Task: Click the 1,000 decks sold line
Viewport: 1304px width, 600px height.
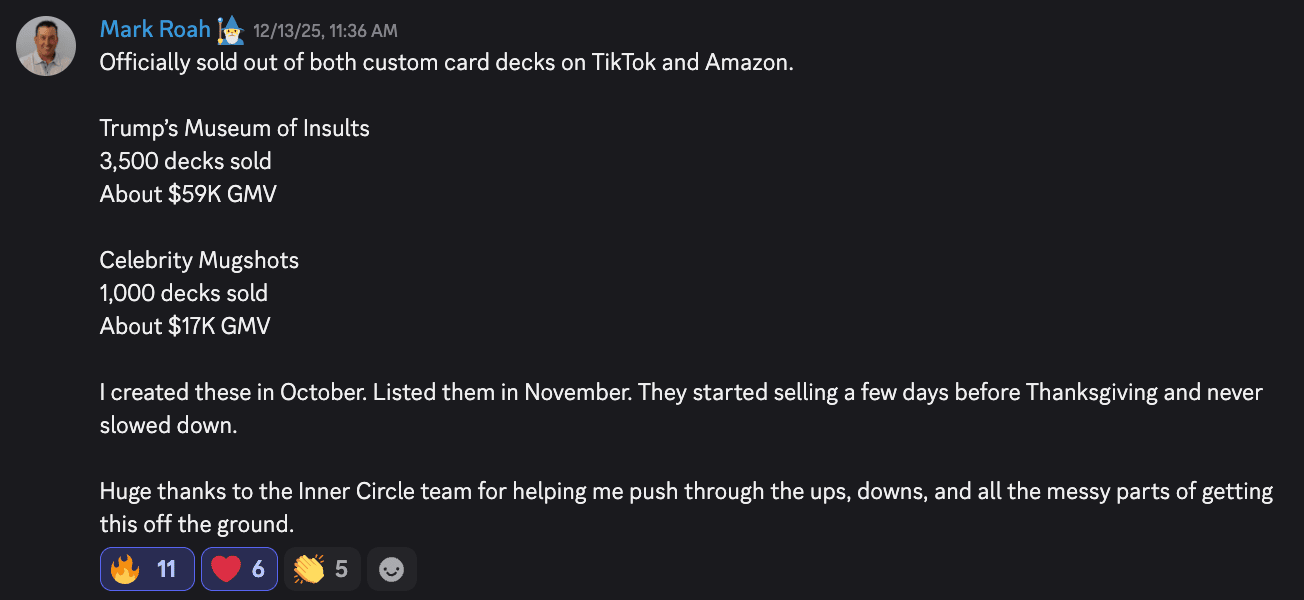Action: coord(184,293)
